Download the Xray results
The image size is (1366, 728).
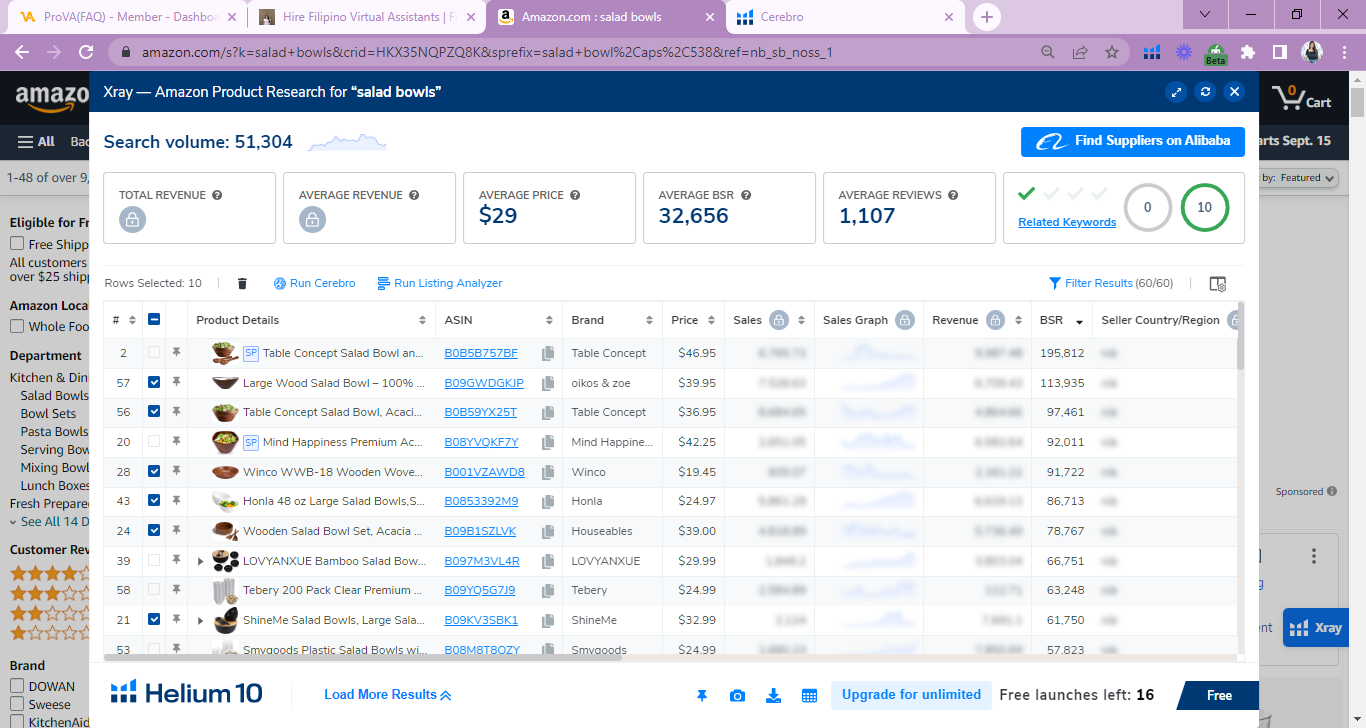[x=773, y=695]
